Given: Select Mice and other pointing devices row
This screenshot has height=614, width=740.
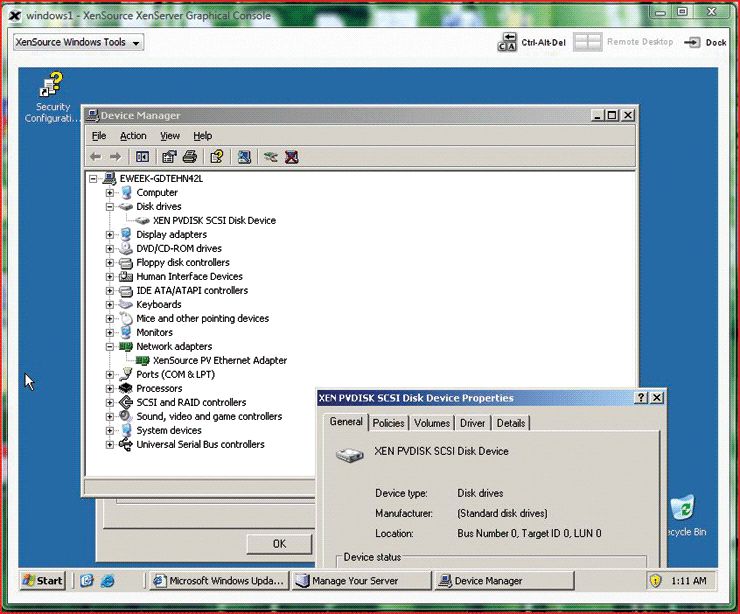Looking at the screenshot, I should tap(202, 319).
